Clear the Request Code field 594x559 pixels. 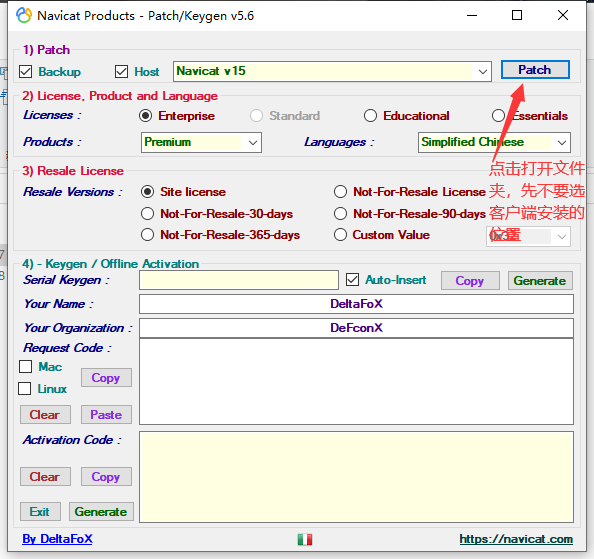(45, 414)
